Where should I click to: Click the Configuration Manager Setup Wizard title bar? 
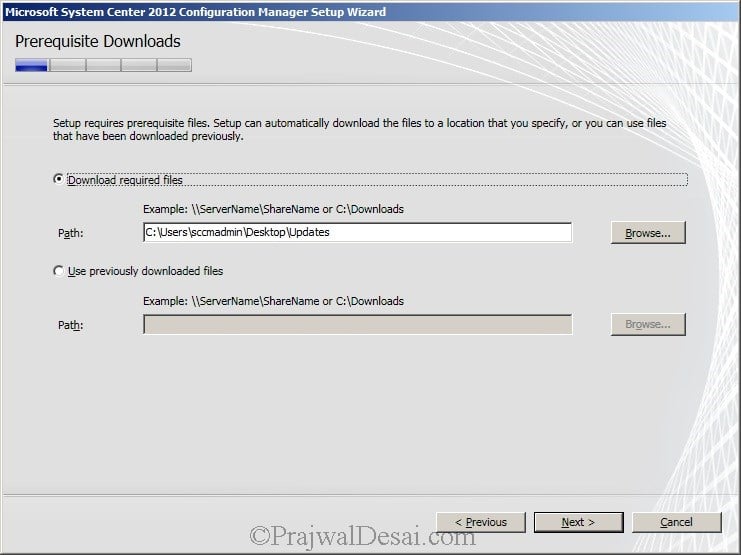[x=370, y=12]
